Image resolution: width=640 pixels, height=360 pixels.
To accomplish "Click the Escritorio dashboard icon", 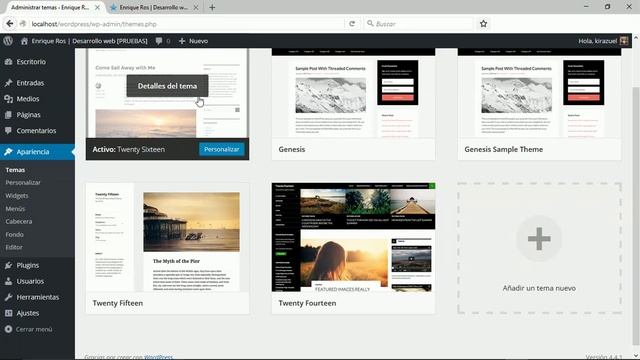I will [8, 62].
